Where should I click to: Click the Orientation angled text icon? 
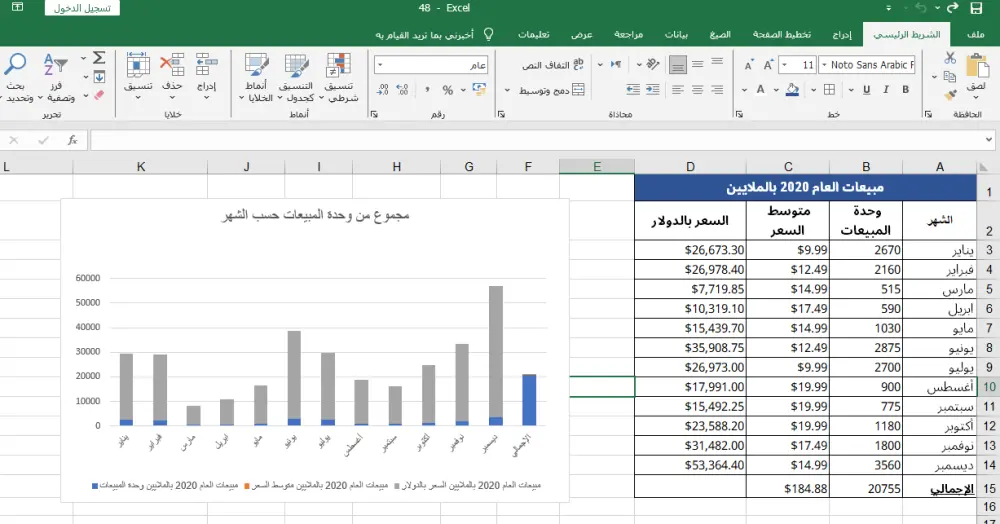652,64
